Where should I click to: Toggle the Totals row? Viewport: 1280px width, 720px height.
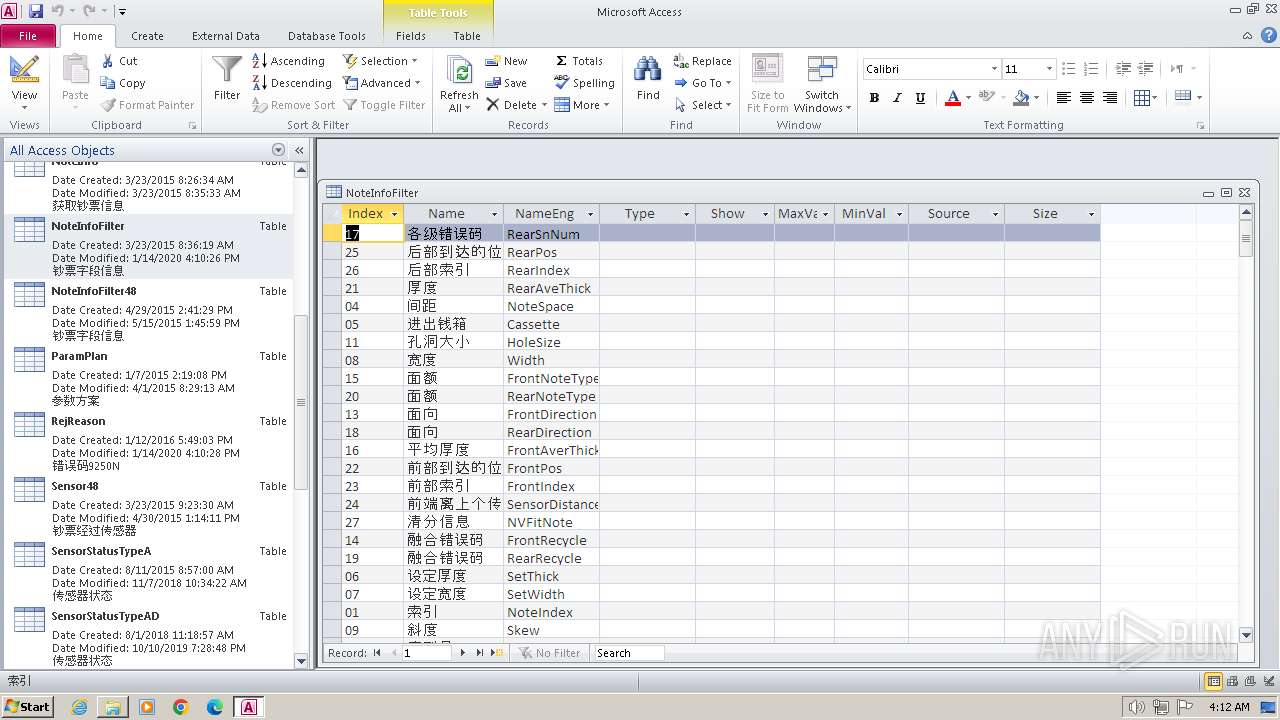click(x=580, y=61)
